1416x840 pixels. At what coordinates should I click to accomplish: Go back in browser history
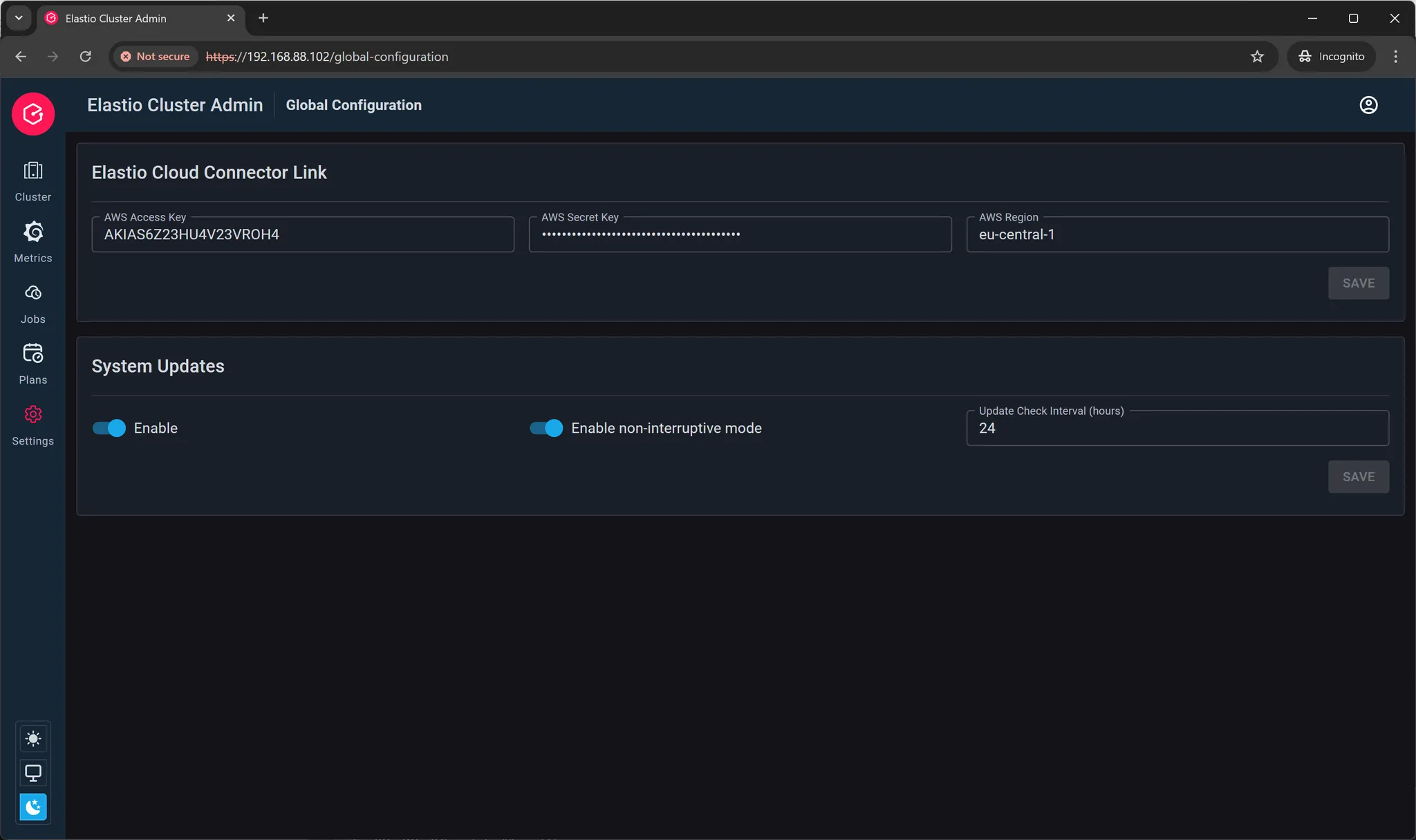coord(21,57)
